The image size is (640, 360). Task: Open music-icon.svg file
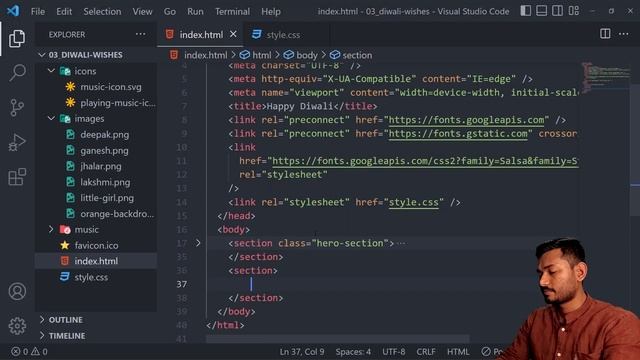(x=111, y=87)
